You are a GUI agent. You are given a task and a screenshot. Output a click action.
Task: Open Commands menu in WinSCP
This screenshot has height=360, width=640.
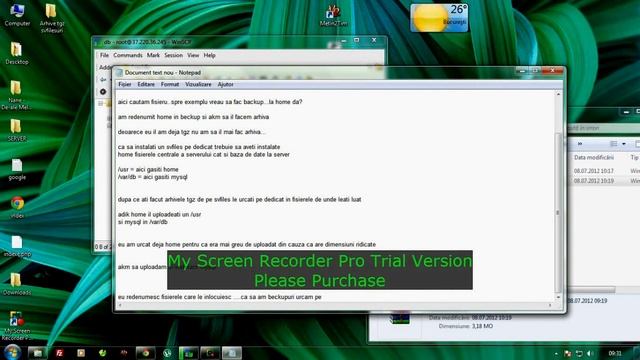(128, 55)
